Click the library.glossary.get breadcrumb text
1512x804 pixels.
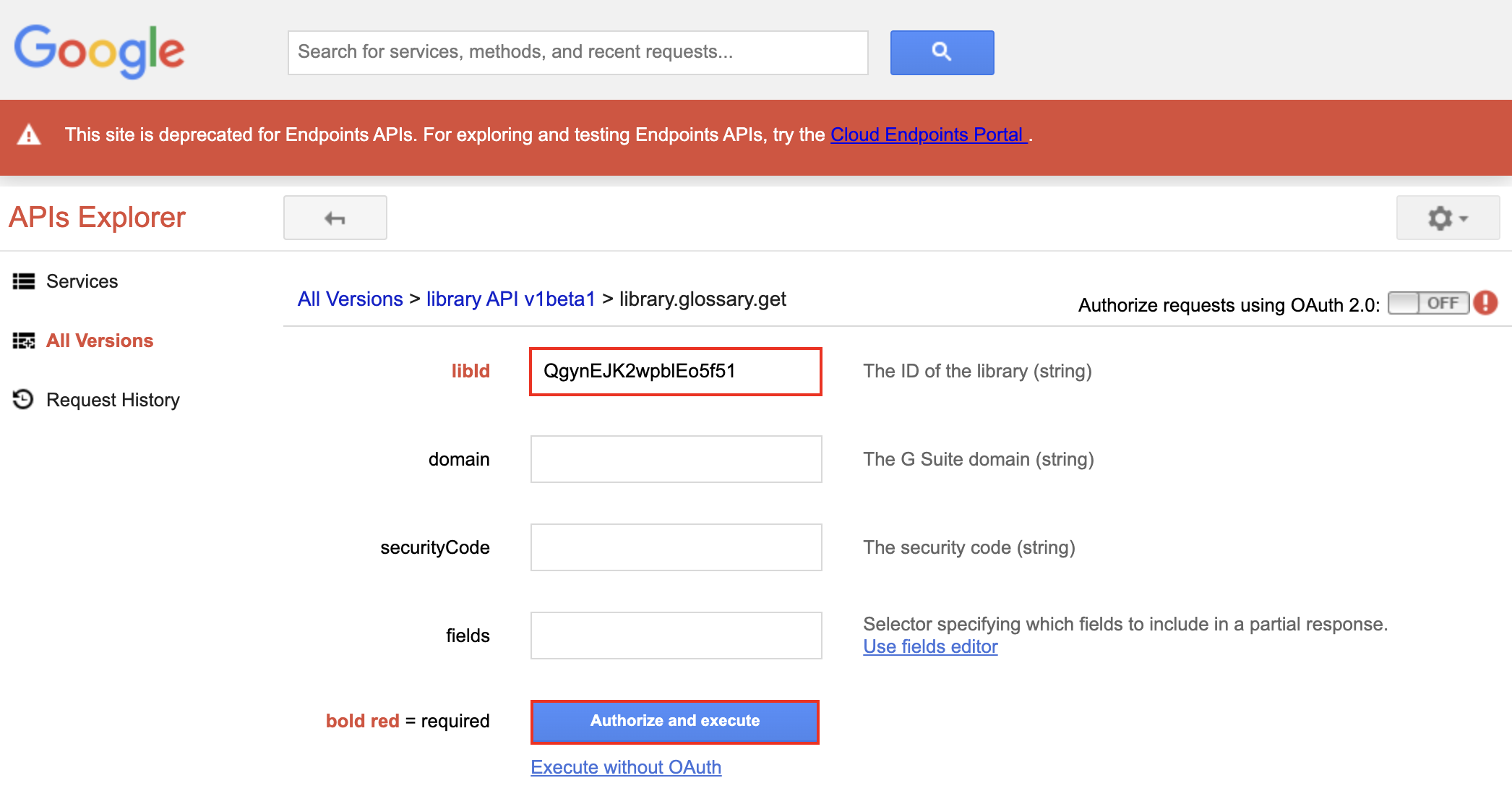pos(703,299)
